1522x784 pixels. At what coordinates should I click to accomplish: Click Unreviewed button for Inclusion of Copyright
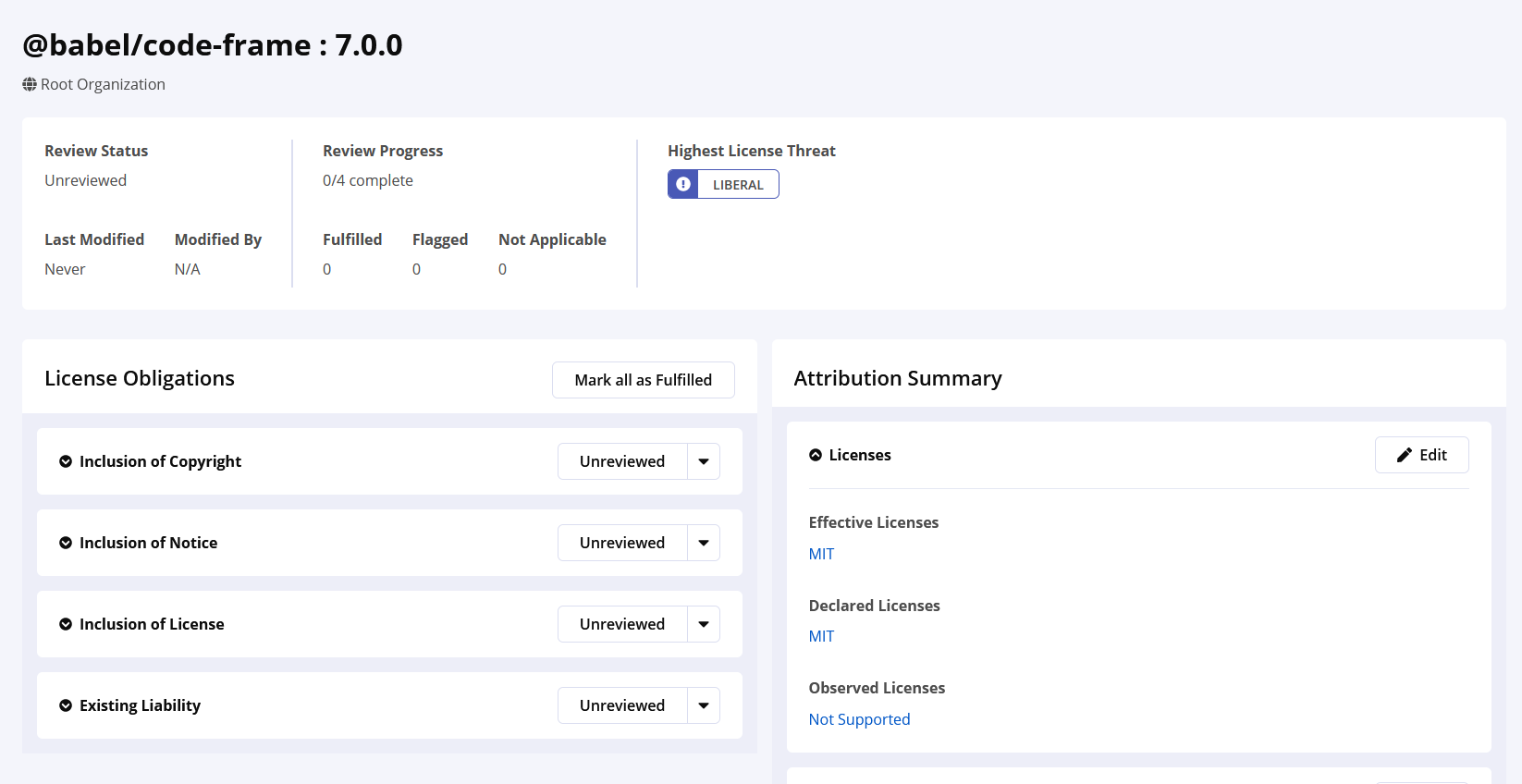pos(622,461)
